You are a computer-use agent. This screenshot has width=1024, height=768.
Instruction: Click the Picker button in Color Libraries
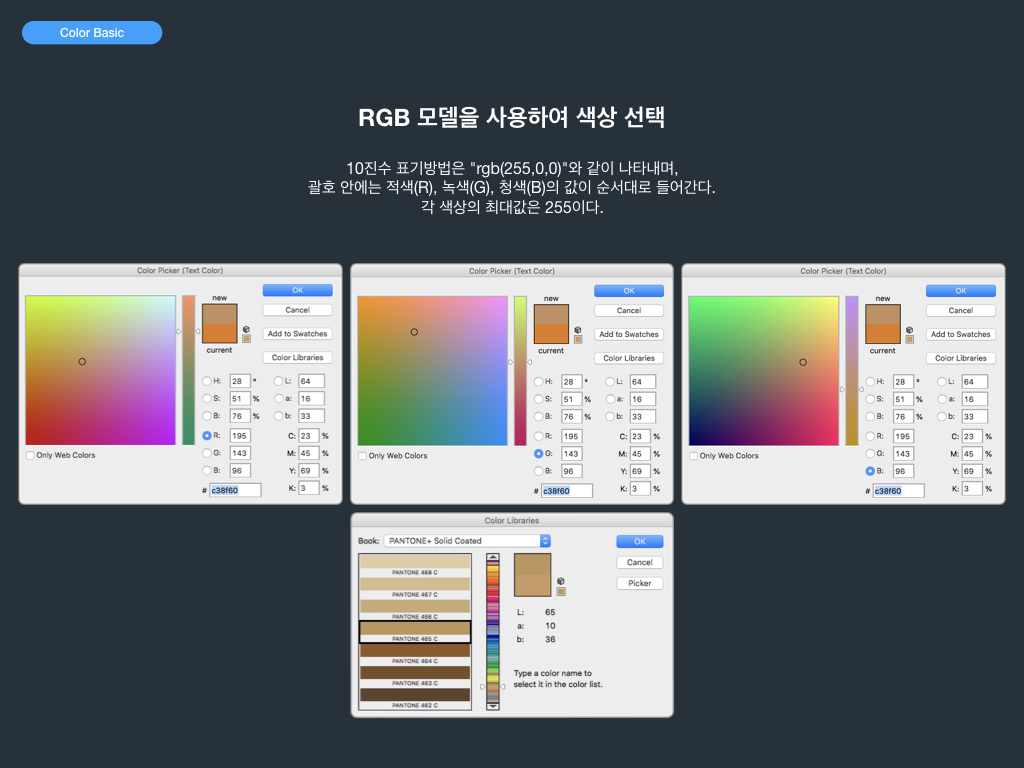(x=639, y=583)
